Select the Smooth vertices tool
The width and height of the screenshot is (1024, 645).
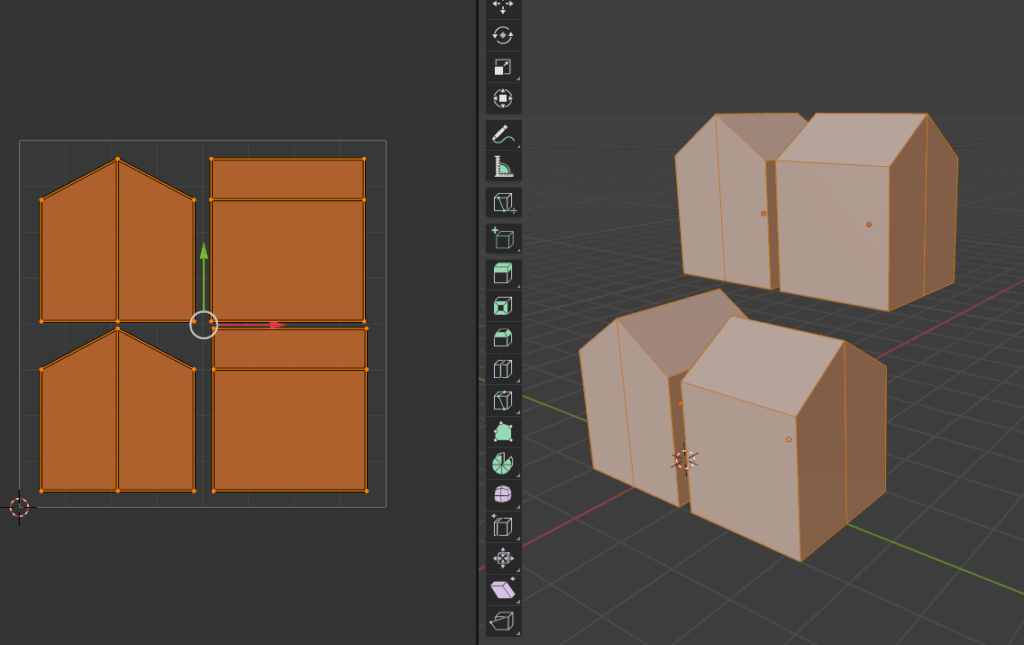503,495
